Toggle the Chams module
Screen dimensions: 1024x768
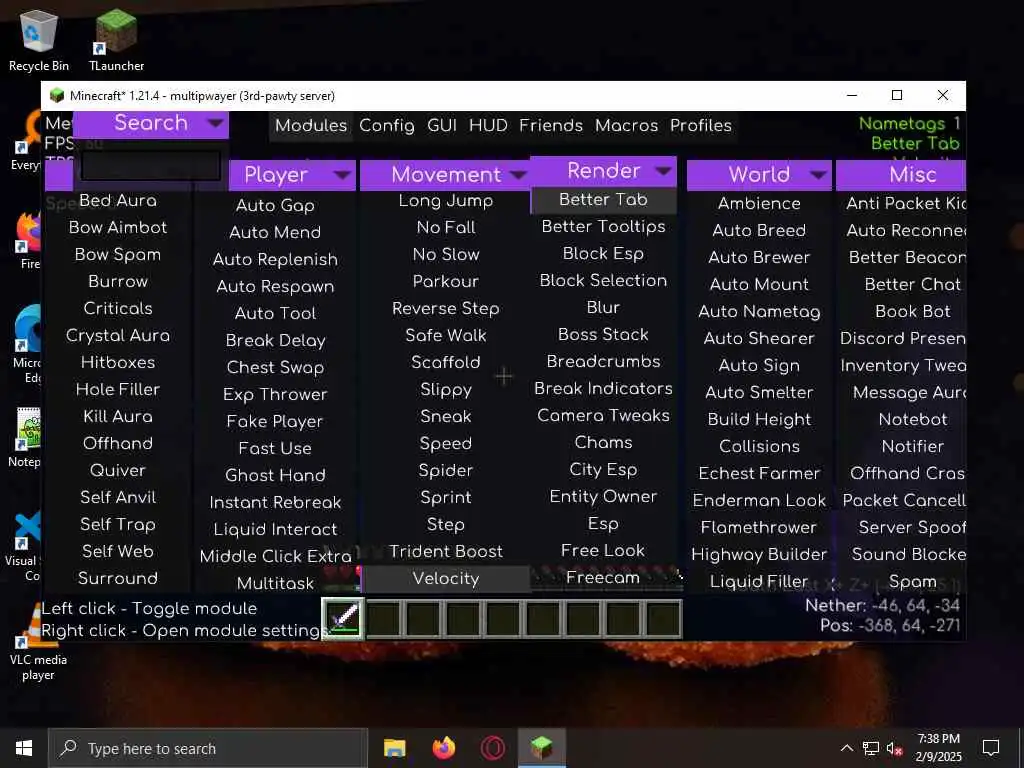click(x=603, y=443)
